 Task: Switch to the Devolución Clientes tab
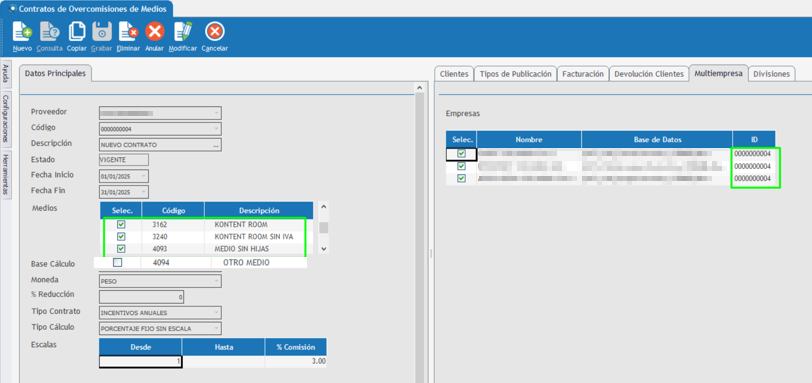coord(649,74)
